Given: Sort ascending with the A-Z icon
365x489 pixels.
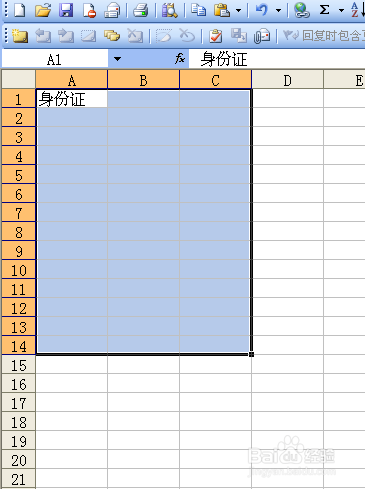Looking at the screenshot, I should tap(357, 10).
